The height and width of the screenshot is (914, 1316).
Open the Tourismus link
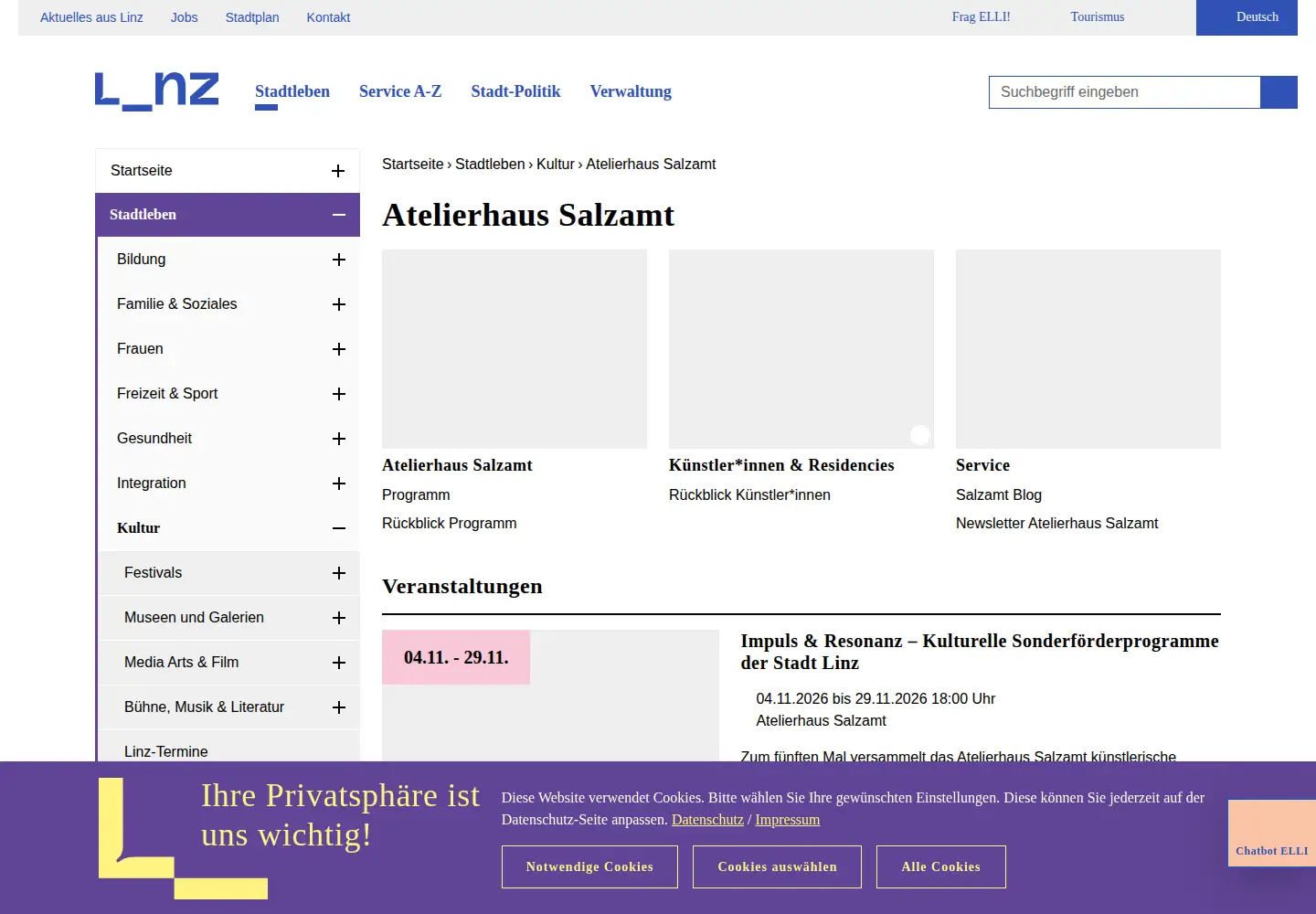(1098, 16)
